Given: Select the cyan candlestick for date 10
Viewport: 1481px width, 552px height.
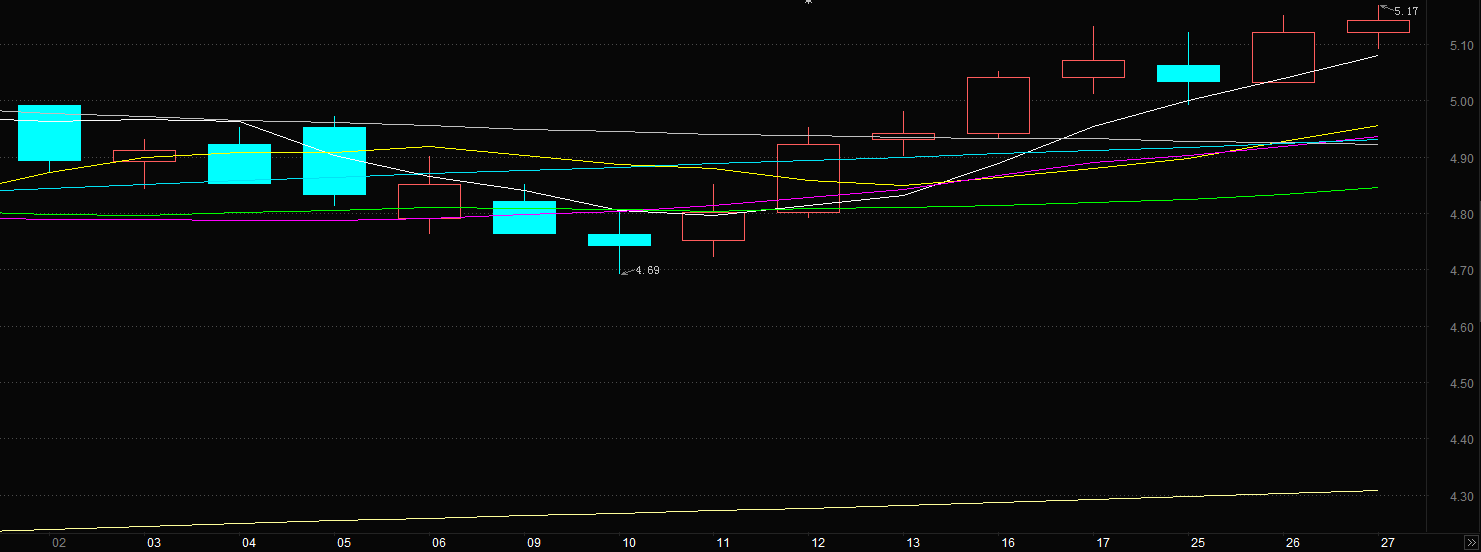Looking at the screenshot, I should click(x=620, y=240).
